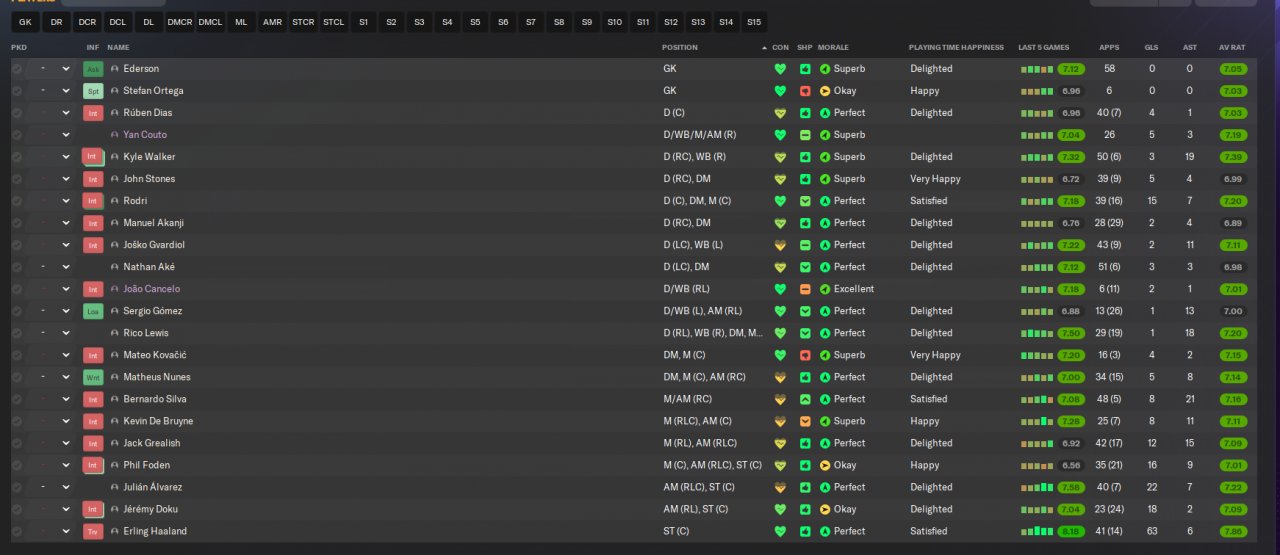Image resolution: width=1280 pixels, height=555 pixels.
Task: Select the AMR position slot tab
Action: tap(272, 21)
